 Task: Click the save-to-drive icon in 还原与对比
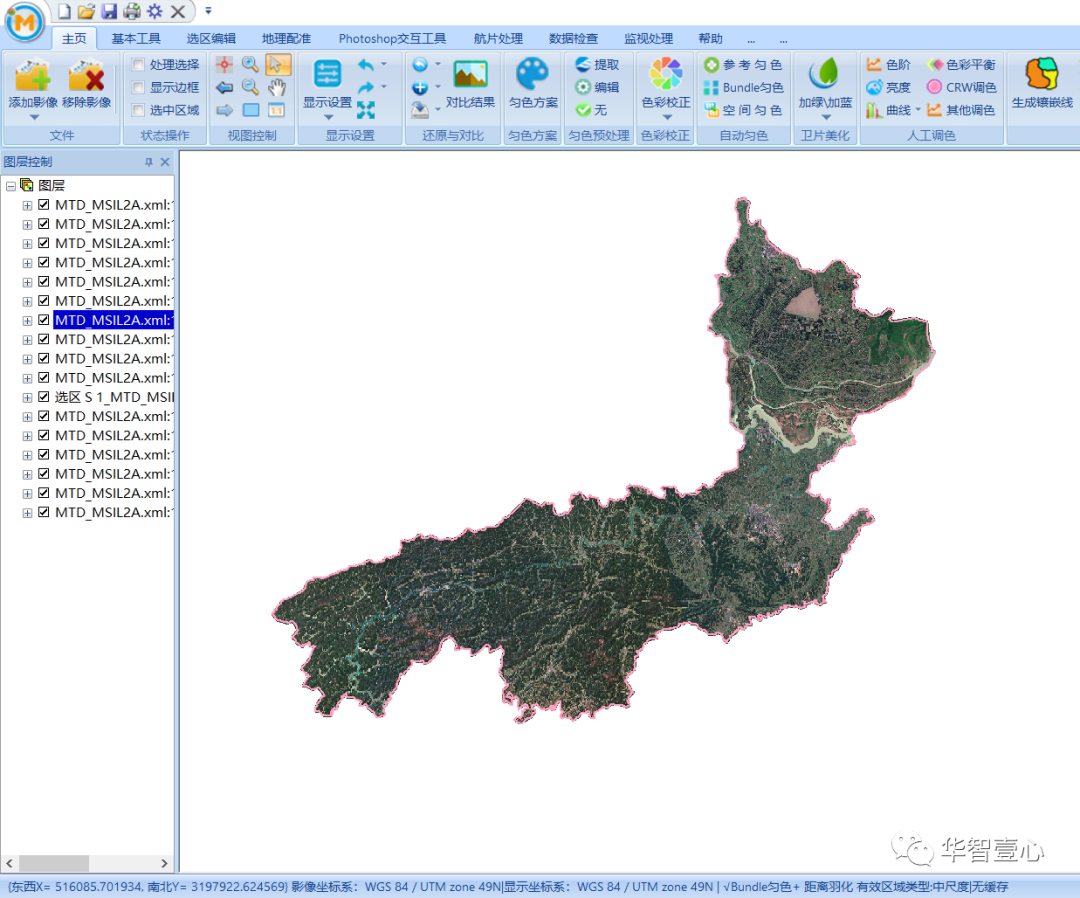coord(420,110)
